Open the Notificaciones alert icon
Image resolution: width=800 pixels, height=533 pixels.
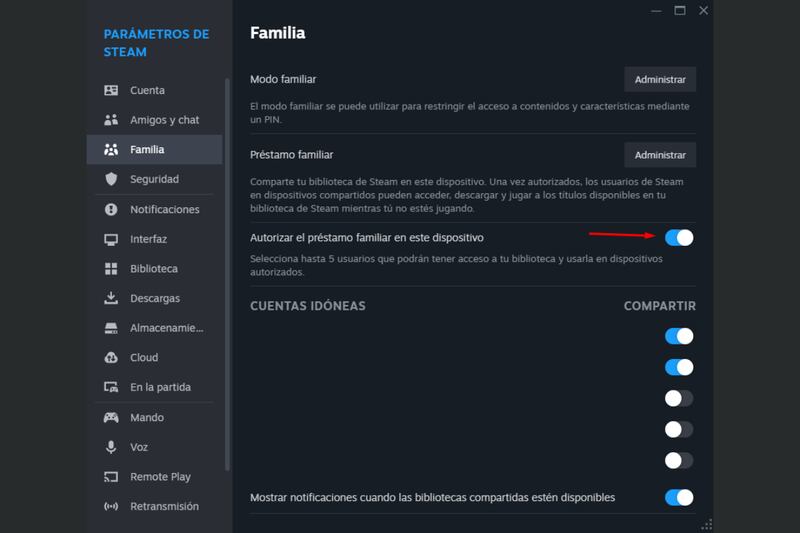111,210
